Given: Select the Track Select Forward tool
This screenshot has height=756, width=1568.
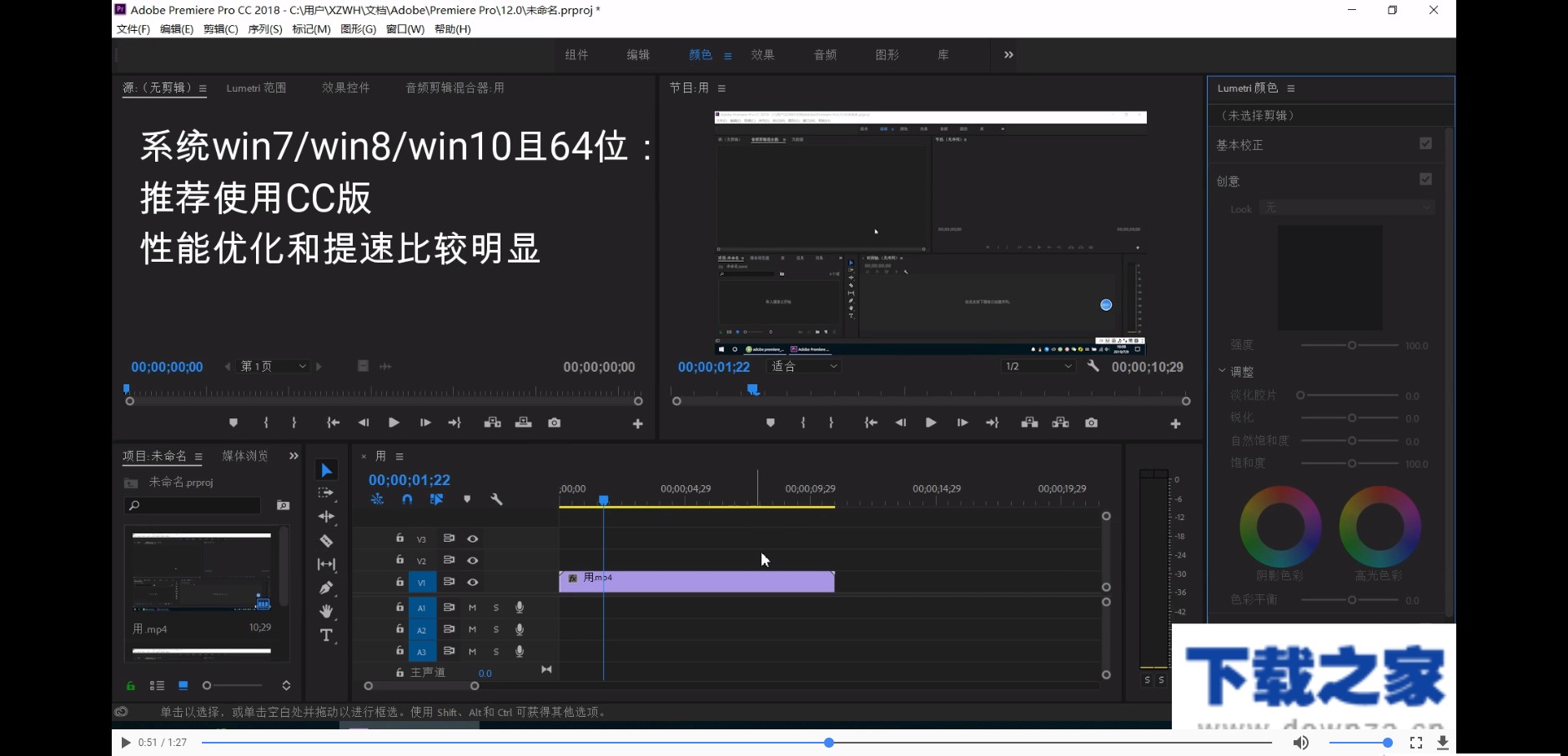Looking at the screenshot, I should [x=327, y=493].
